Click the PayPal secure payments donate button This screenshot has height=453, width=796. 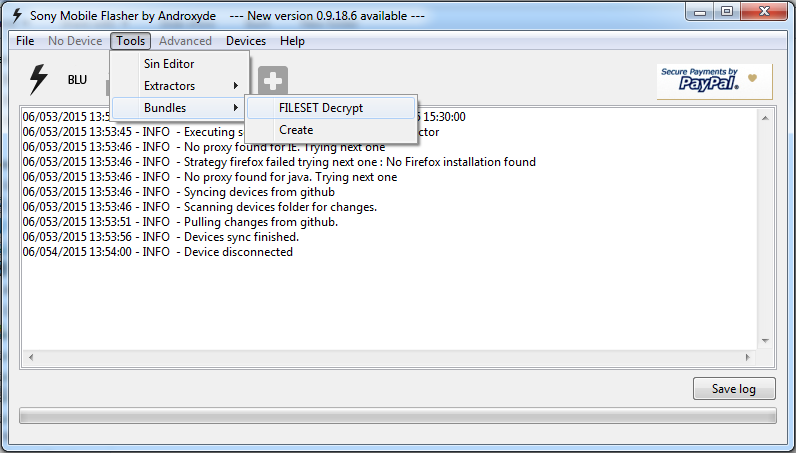coord(714,81)
